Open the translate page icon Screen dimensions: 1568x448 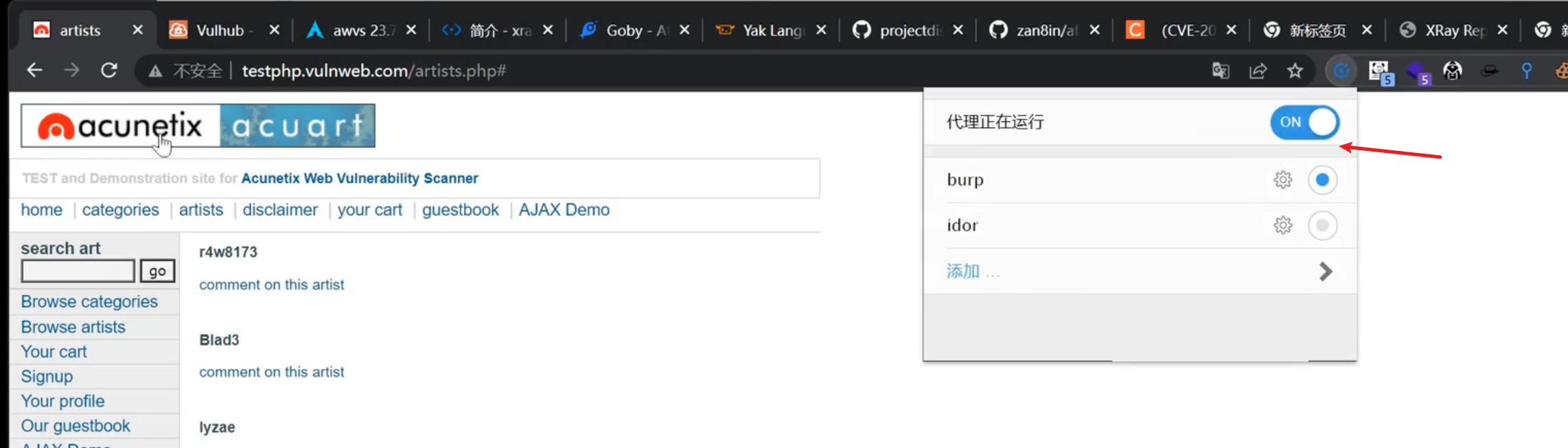(1221, 71)
